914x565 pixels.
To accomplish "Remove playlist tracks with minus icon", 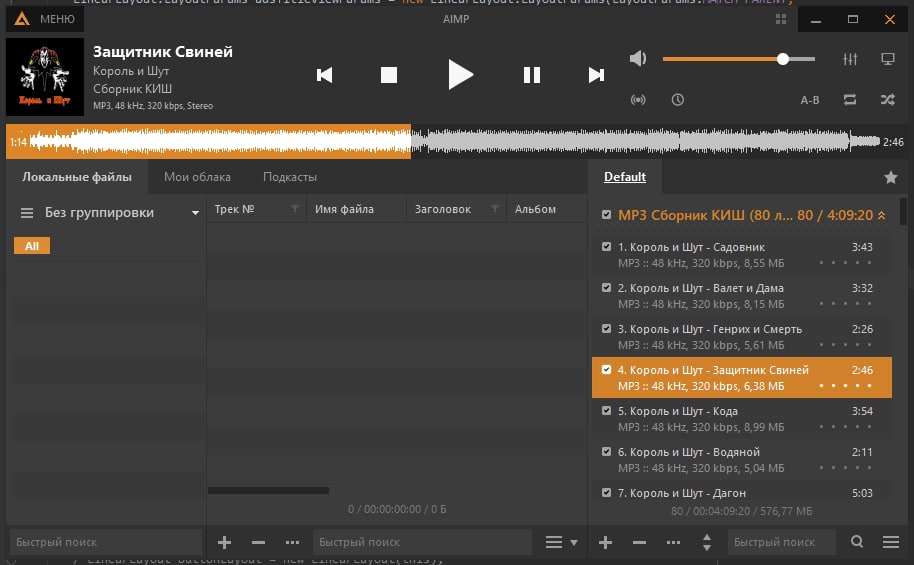I will 639,542.
